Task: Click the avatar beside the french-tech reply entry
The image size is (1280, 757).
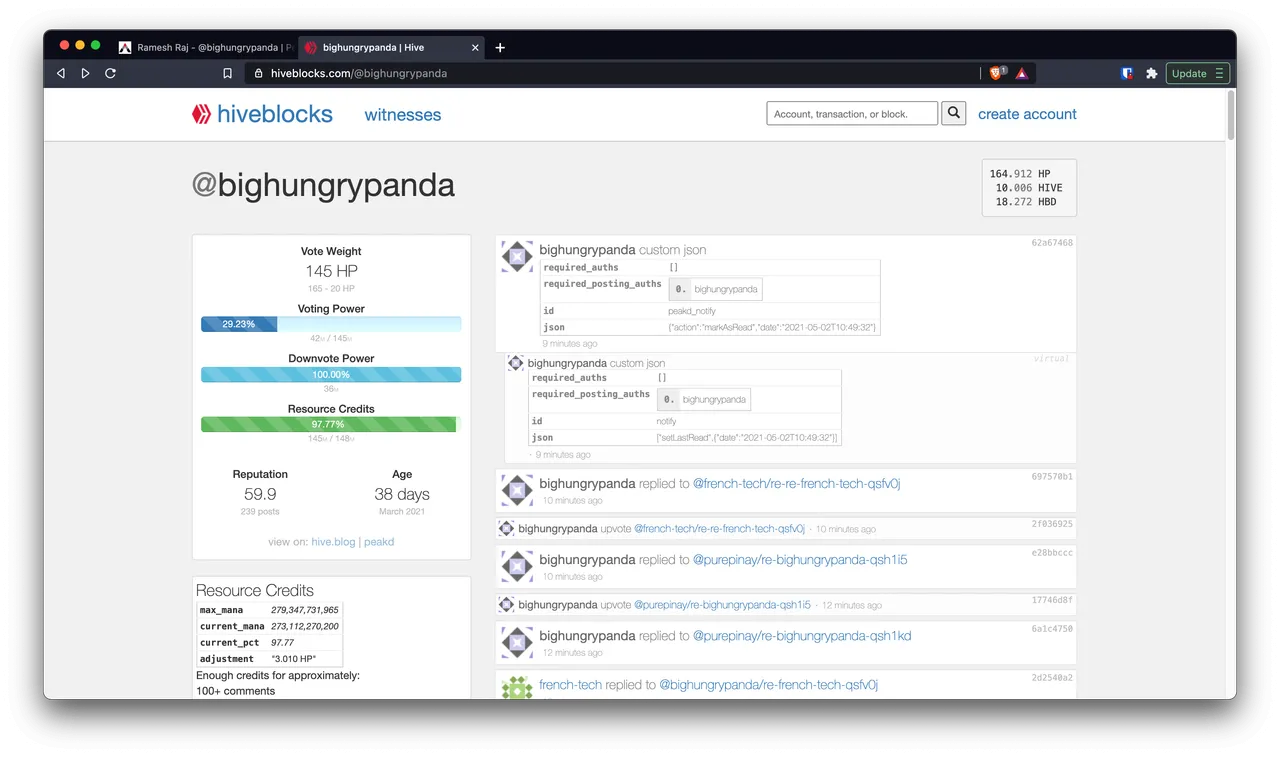Action: 517,490
